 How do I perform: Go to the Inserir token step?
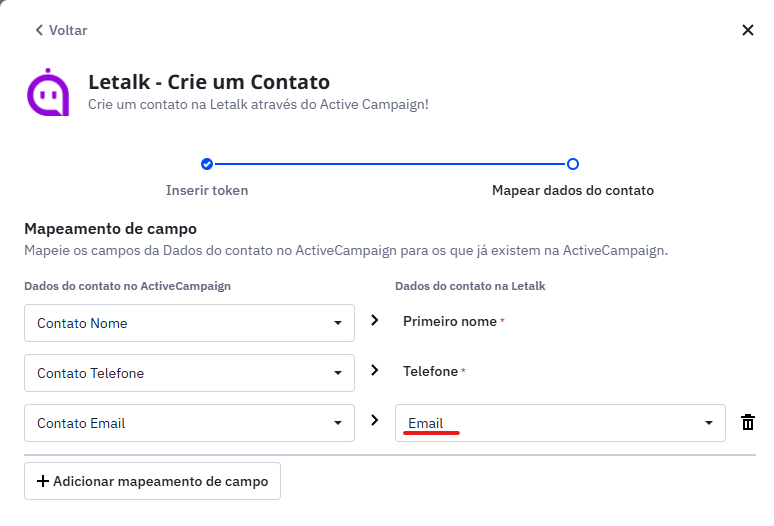(207, 190)
